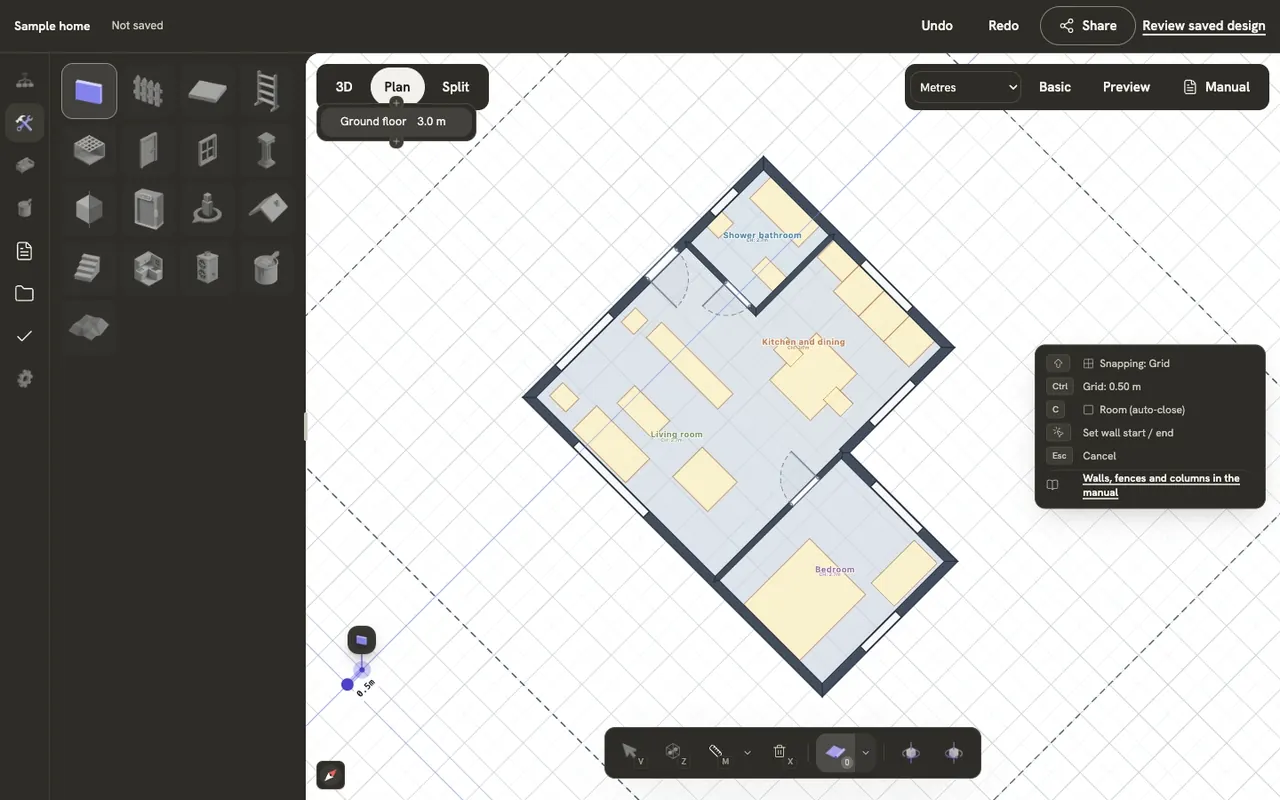This screenshot has height=800, width=1280.
Task: Add a floor above with the plus button
Action: [396, 102]
